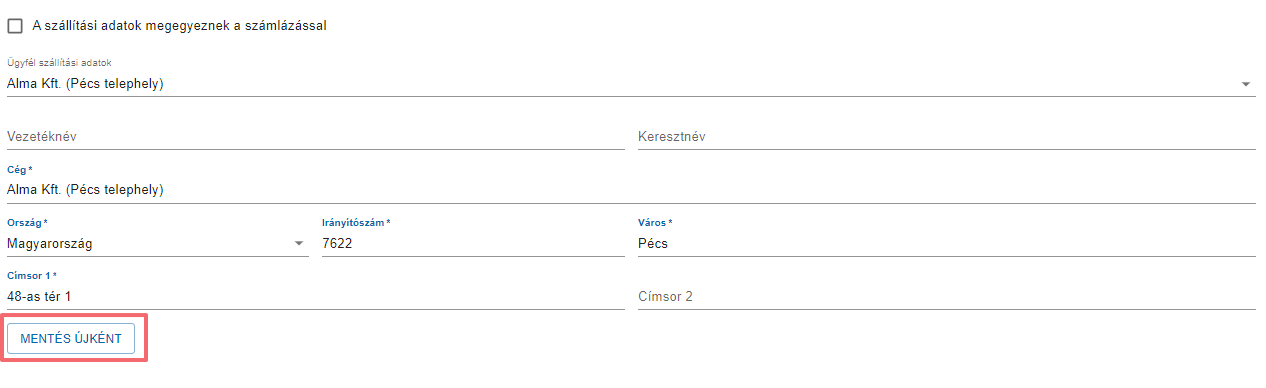Click the 'Ország *' field label
Viewport: 1266px width, 388px height.
(27, 222)
